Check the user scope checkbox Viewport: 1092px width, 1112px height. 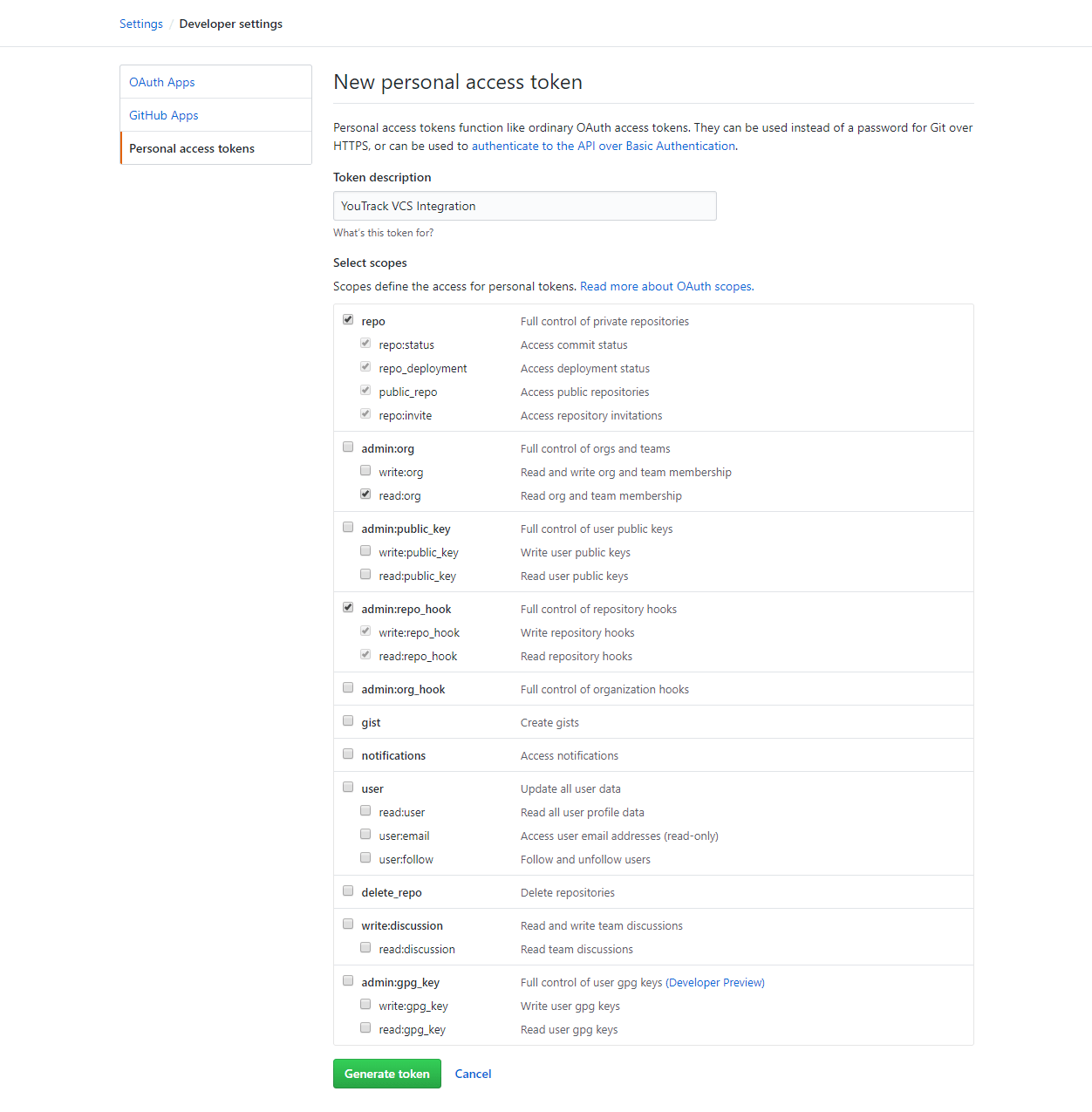(x=348, y=786)
